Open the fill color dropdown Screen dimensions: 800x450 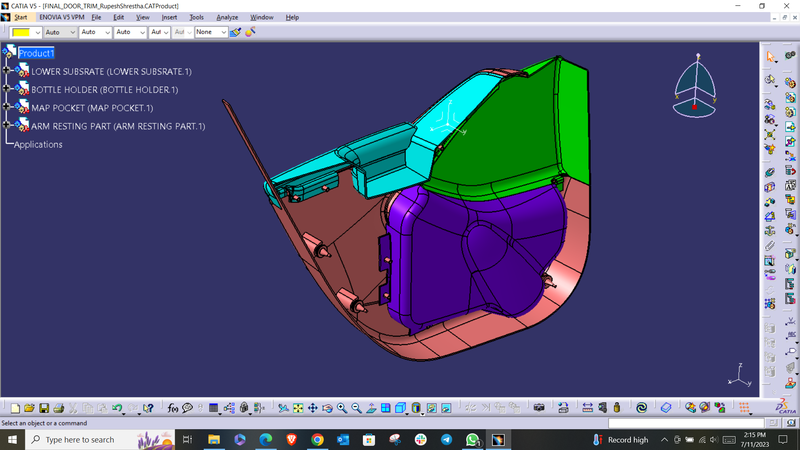[37, 33]
